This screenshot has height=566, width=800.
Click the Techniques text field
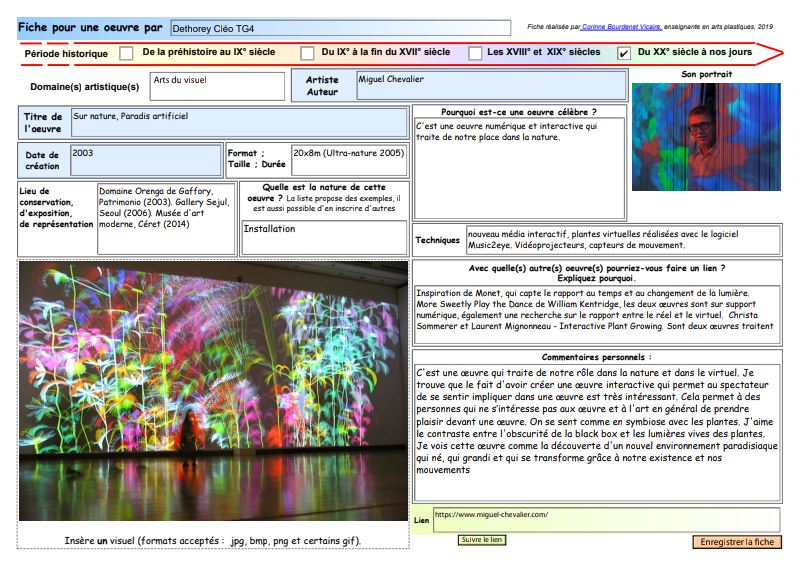point(622,239)
